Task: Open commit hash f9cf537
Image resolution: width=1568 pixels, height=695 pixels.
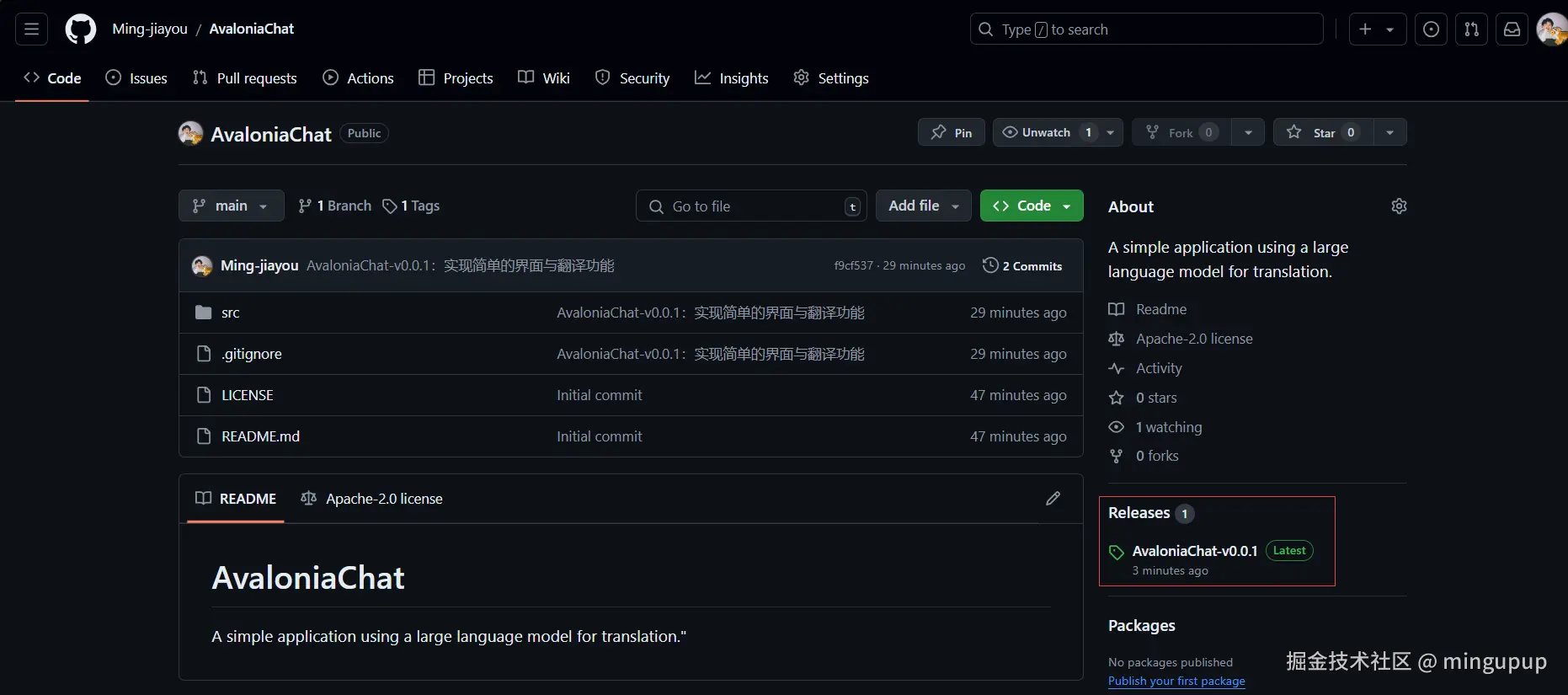Action: (x=853, y=265)
